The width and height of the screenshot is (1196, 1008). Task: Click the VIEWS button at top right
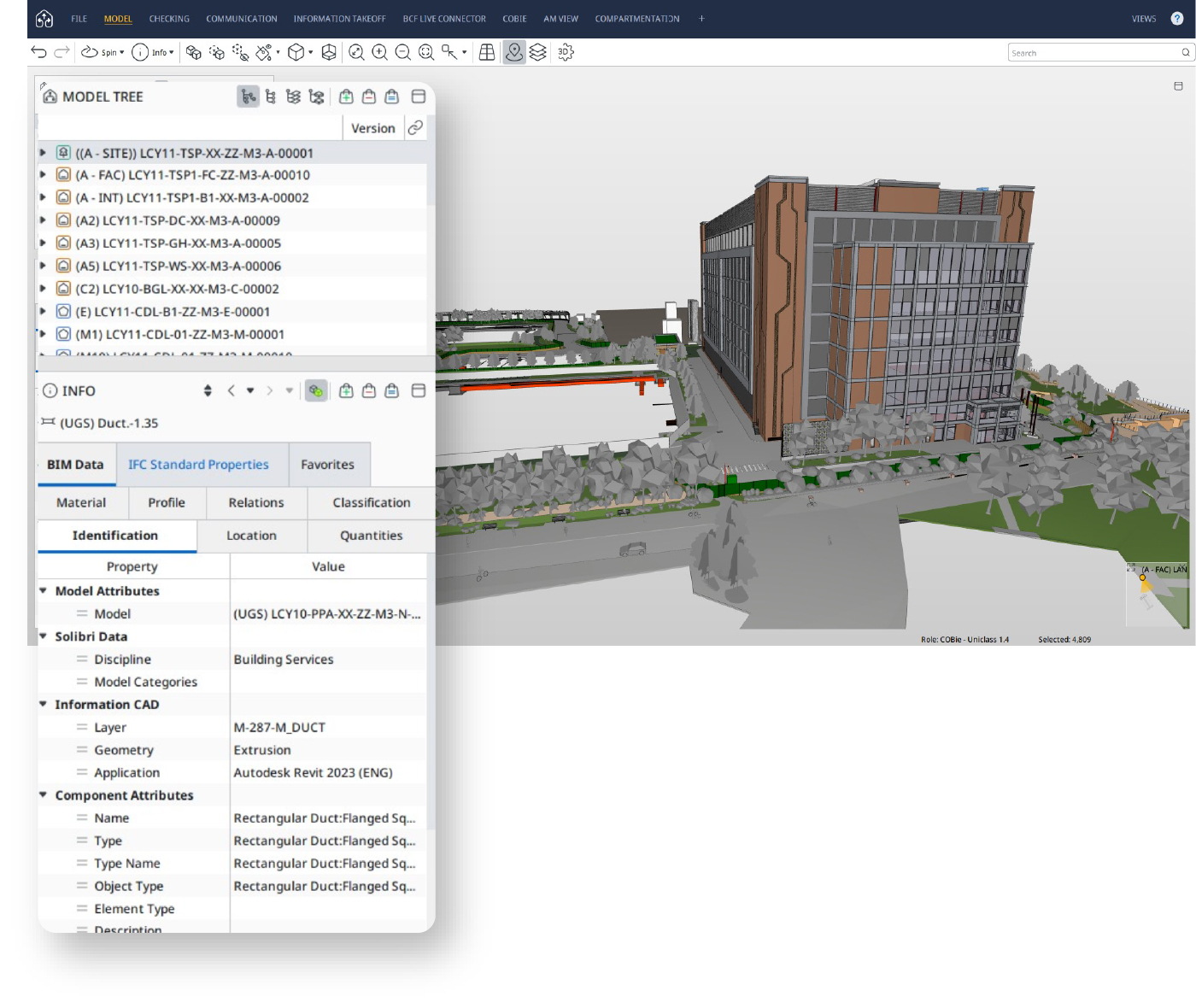[x=1143, y=19]
